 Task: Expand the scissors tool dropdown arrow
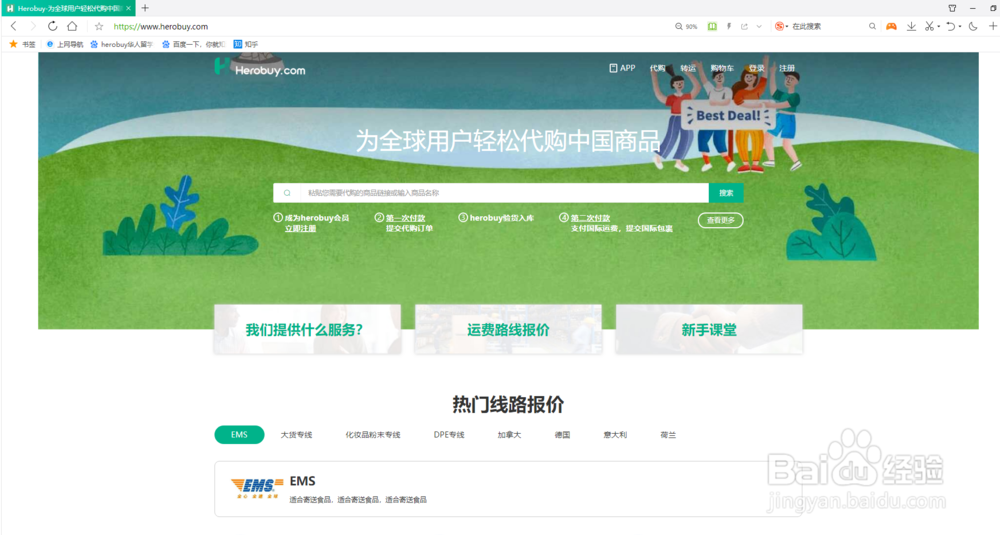938,27
